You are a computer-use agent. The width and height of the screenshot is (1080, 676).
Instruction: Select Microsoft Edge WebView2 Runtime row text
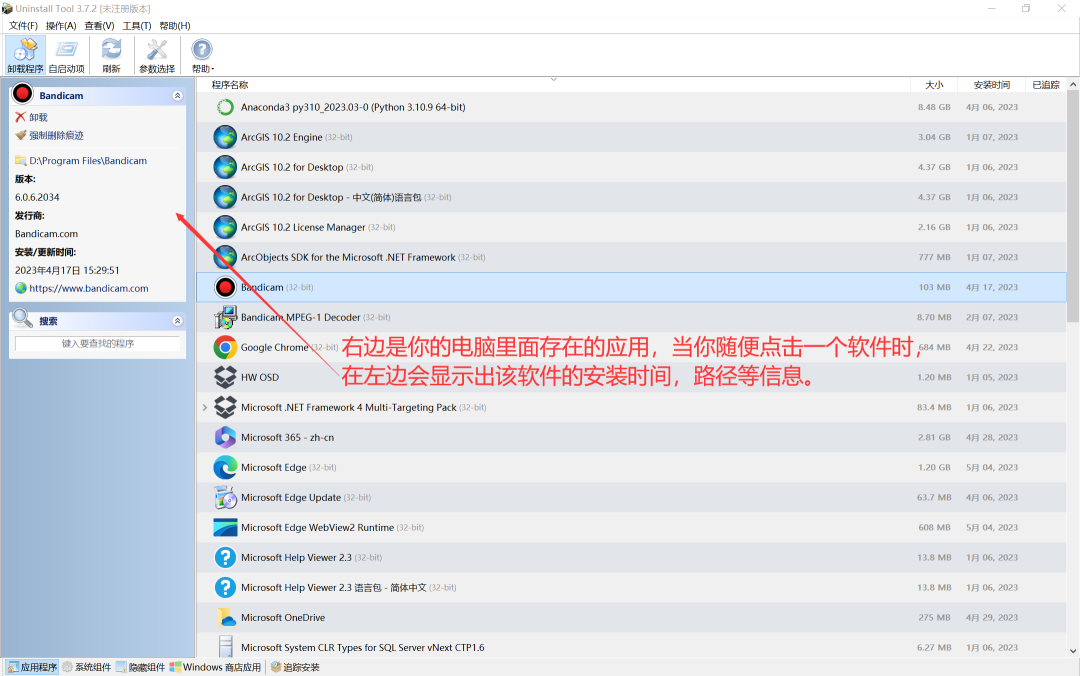(318, 528)
